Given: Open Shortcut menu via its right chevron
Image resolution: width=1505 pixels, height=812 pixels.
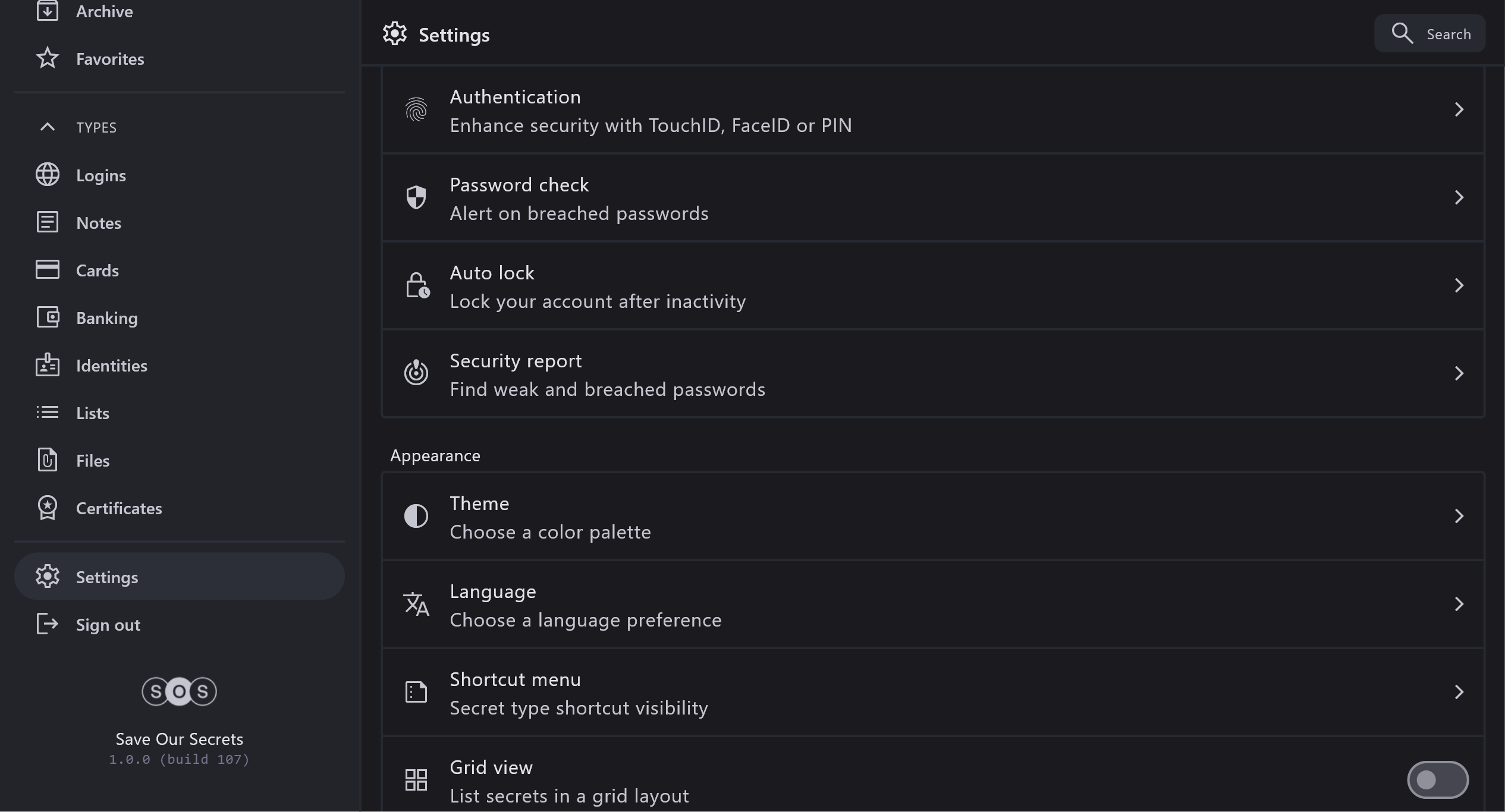Looking at the screenshot, I should coord(1459,692).
